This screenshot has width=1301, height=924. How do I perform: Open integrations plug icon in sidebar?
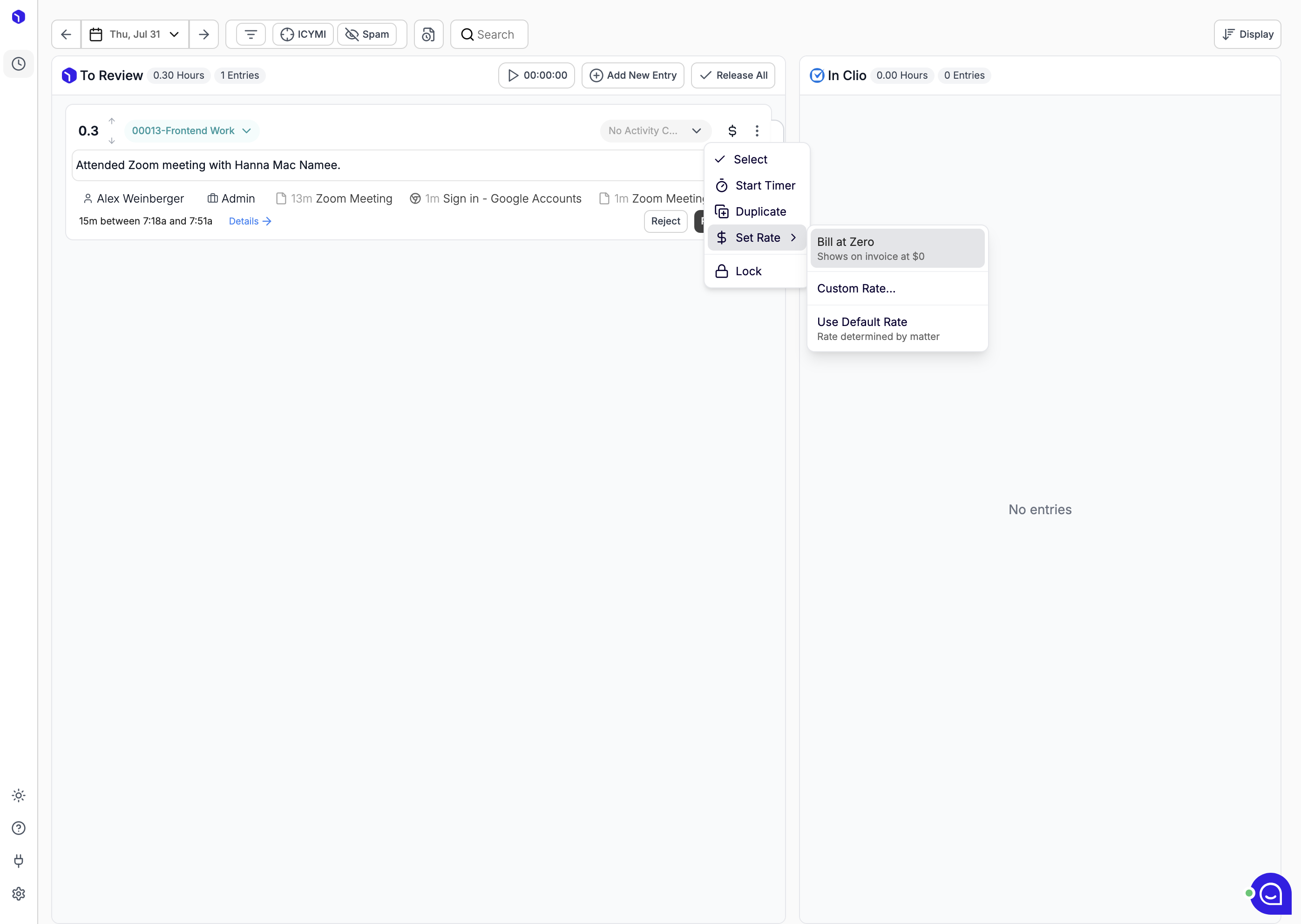(19, 861)
